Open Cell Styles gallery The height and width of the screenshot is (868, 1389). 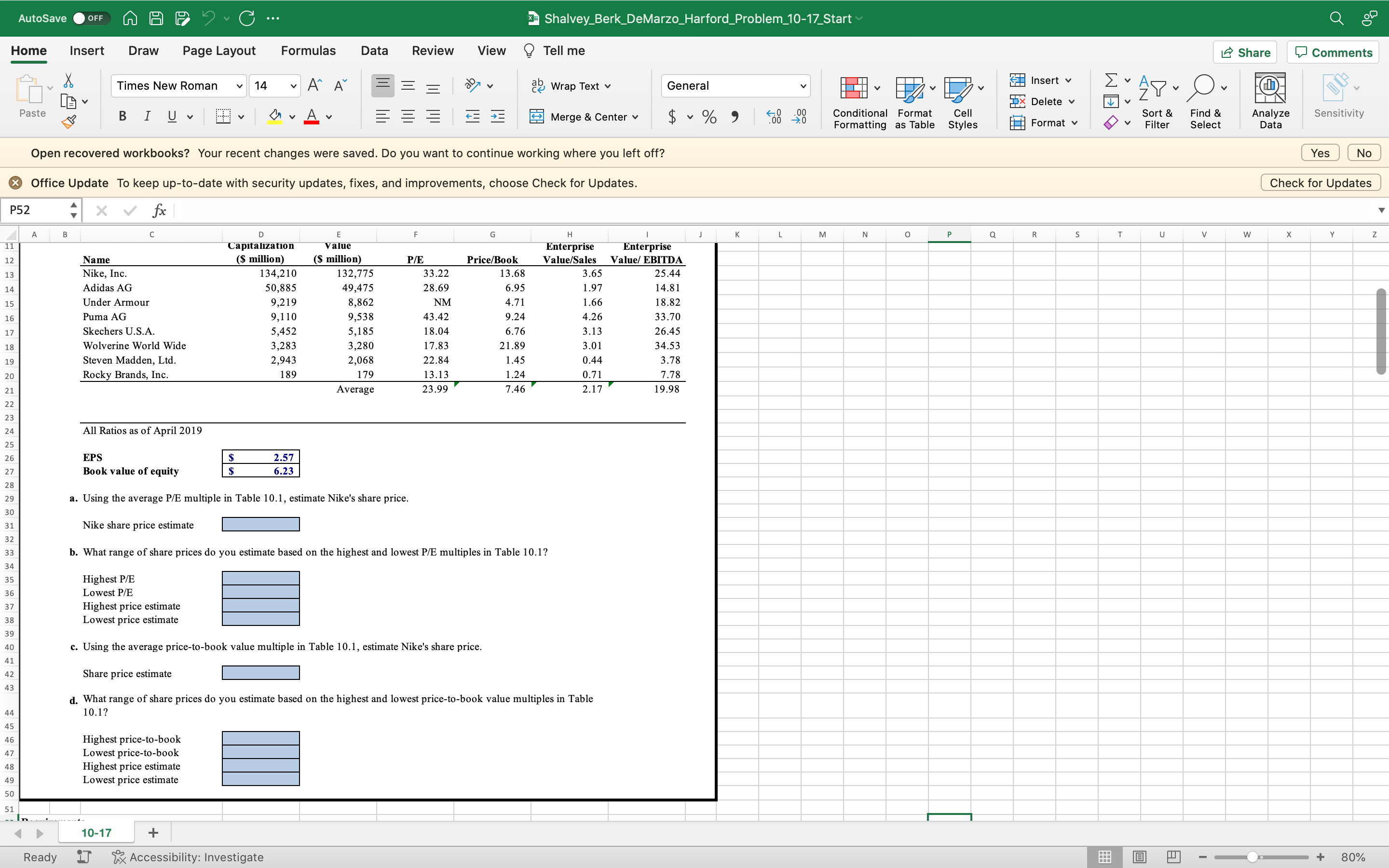point(962,102)
